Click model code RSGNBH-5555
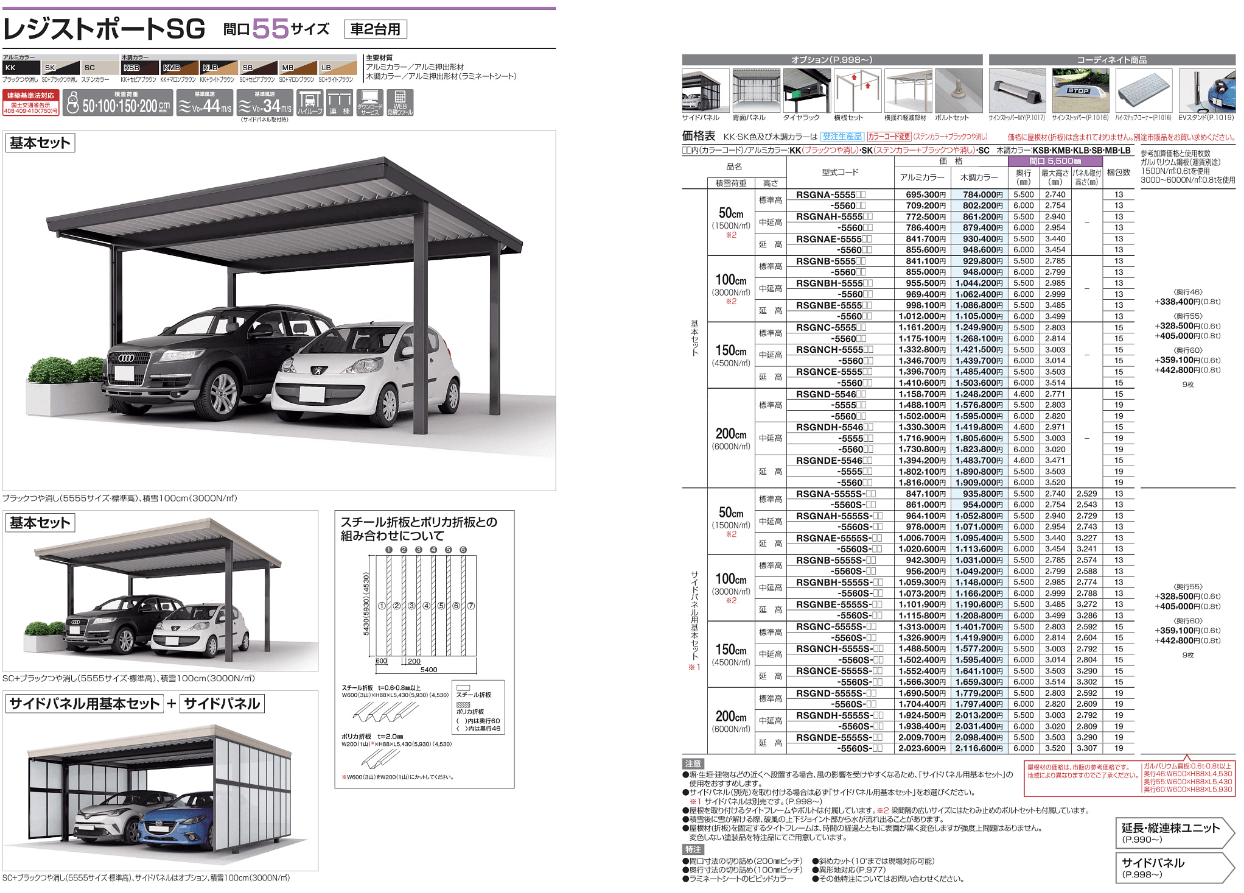 (x=835, y=283)
